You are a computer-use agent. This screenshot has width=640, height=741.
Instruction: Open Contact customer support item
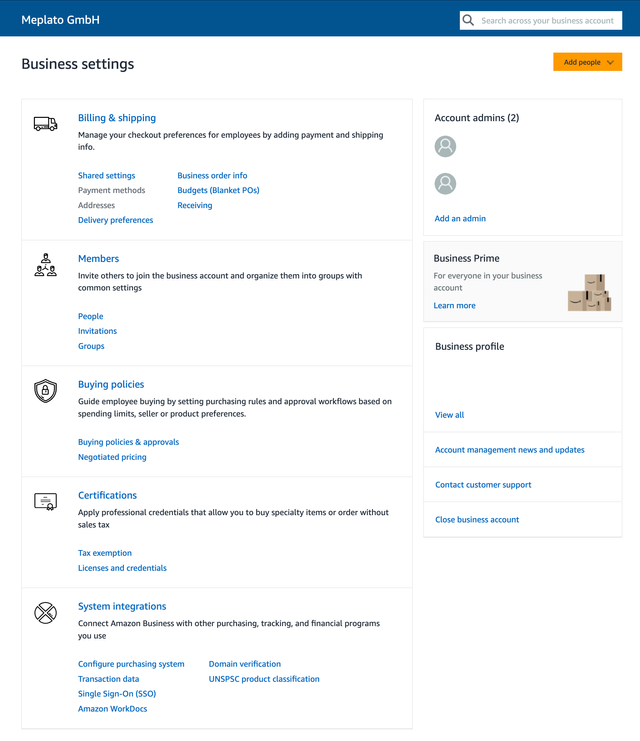pos(483,485)
